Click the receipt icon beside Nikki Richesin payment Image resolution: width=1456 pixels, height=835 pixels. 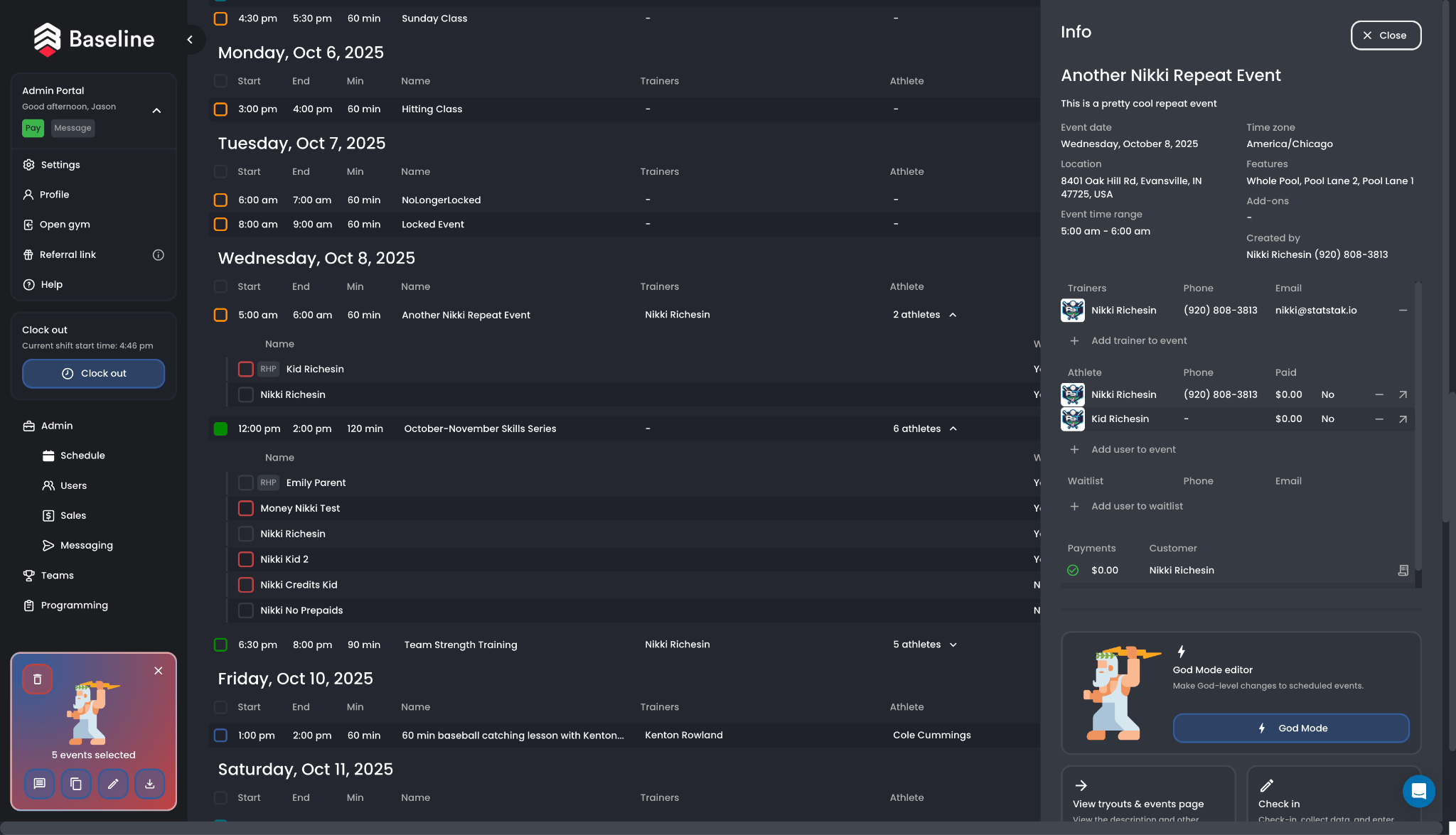pos(1403,571)
